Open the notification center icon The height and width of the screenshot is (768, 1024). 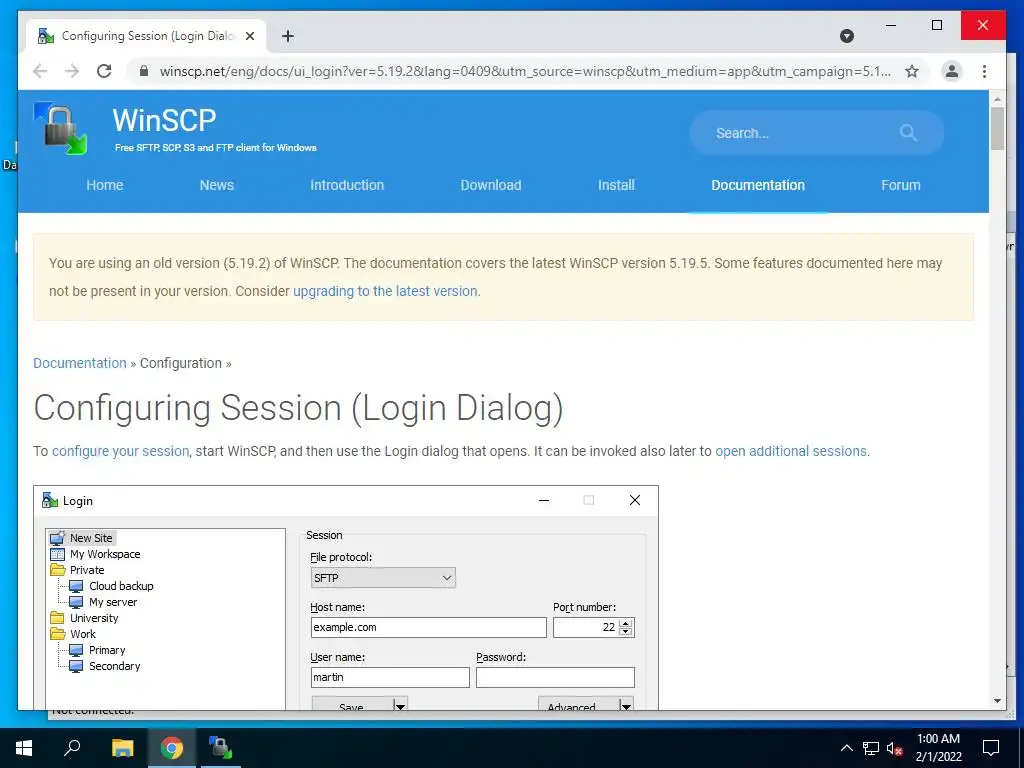tap(991, 748)
